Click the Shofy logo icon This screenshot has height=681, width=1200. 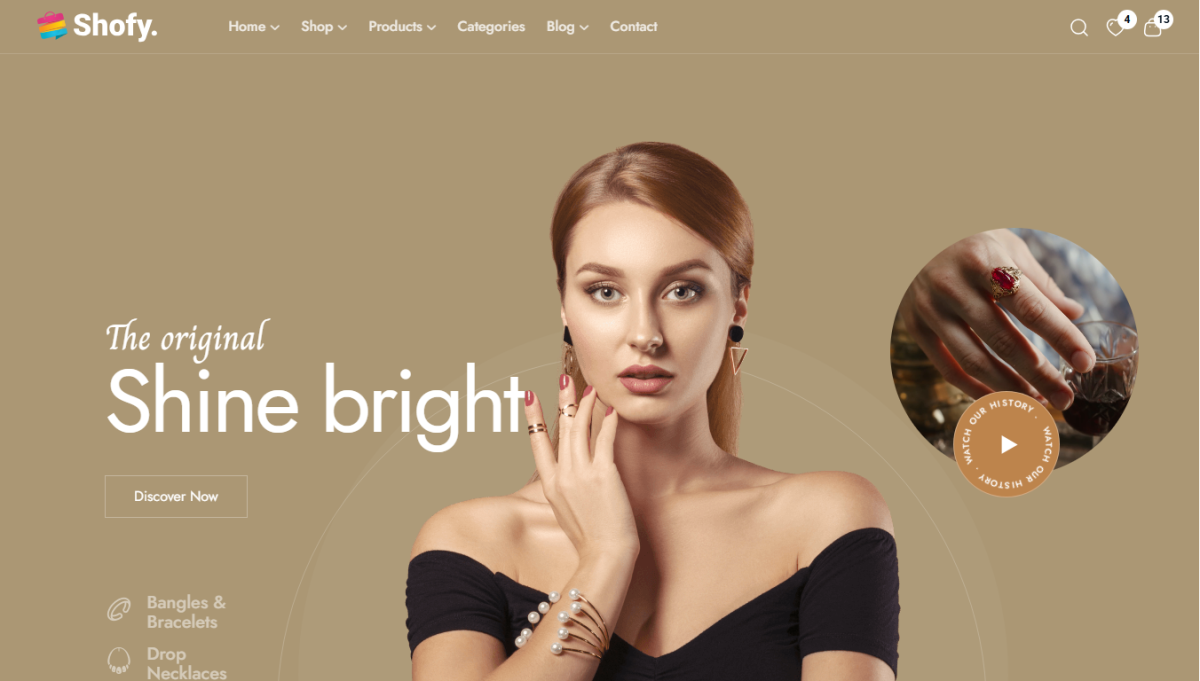coord(52,26)
